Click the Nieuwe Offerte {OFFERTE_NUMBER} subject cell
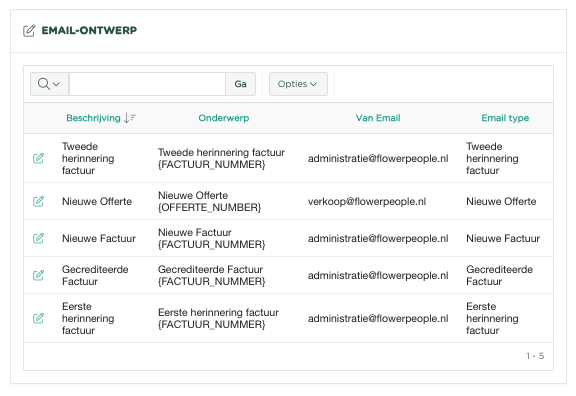The width and height of the screenshot is (576, 396). click(x=209, y=201)
